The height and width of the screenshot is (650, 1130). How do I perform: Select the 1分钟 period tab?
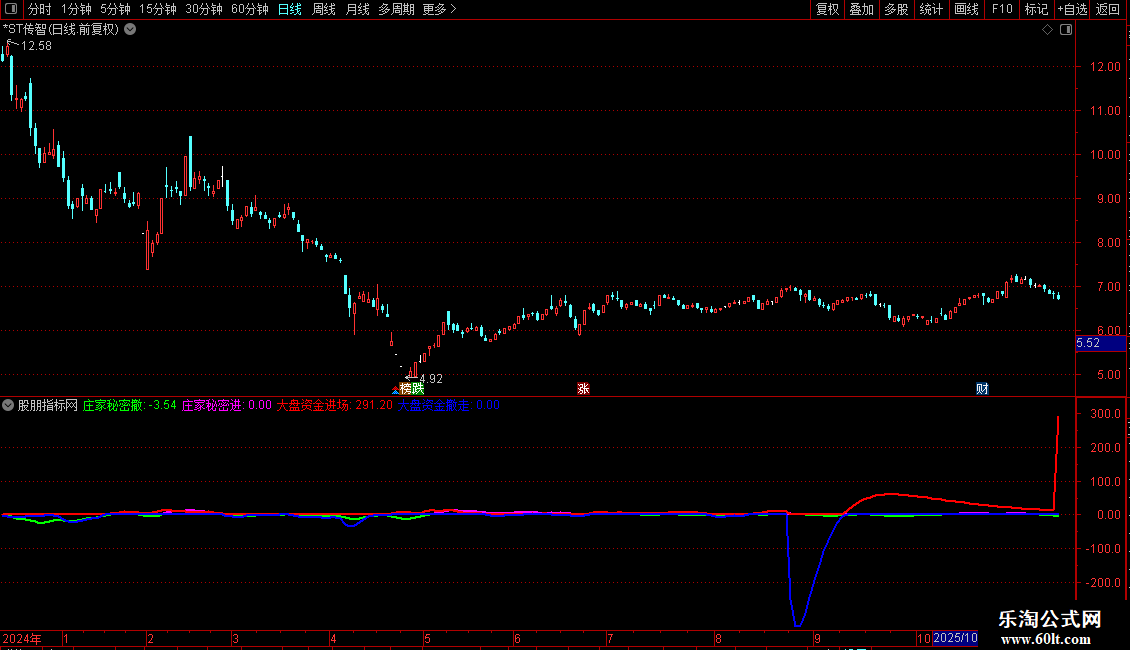click(x=76, y=9)
